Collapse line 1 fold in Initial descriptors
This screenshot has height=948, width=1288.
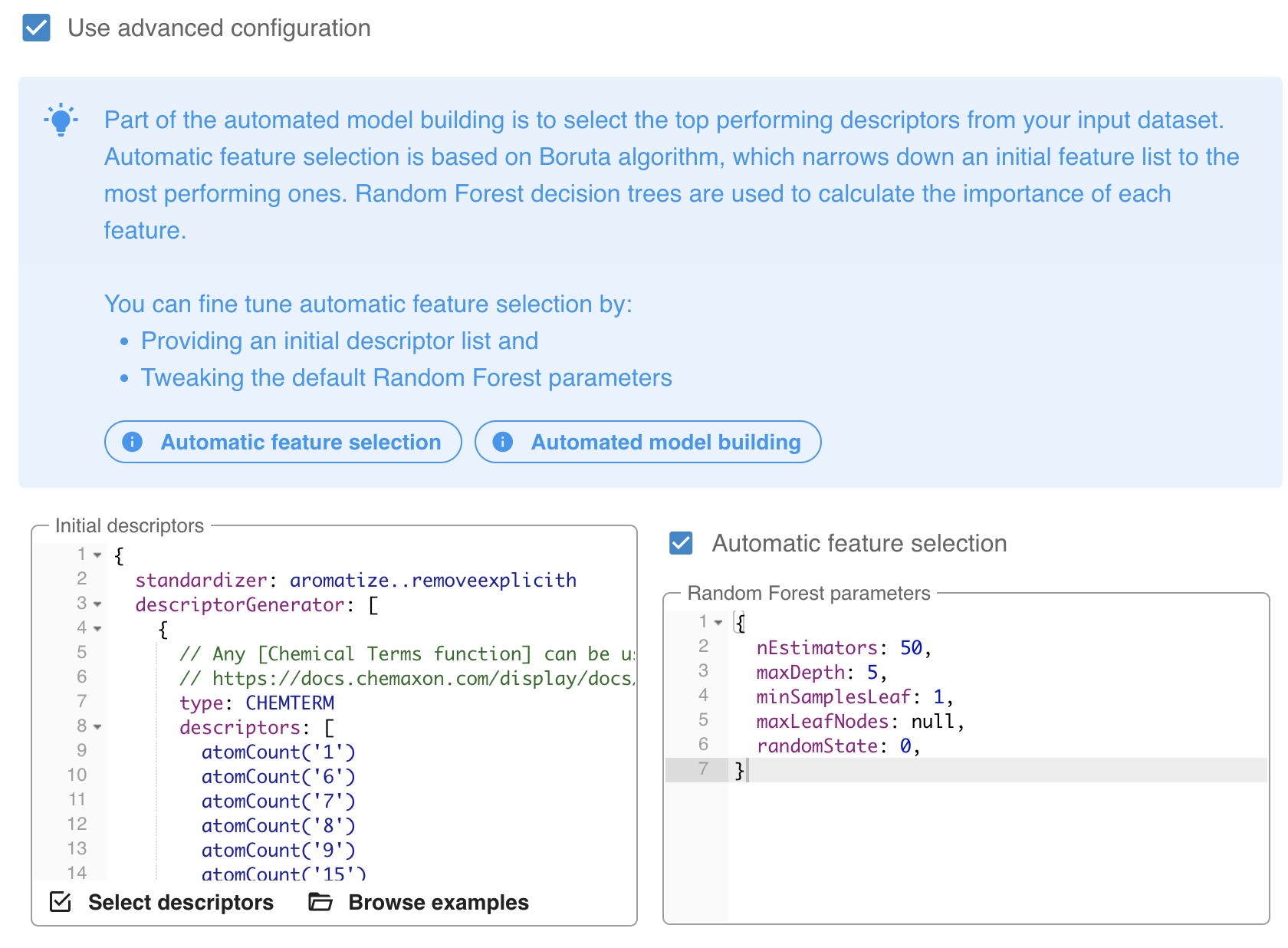coord(97,555)
